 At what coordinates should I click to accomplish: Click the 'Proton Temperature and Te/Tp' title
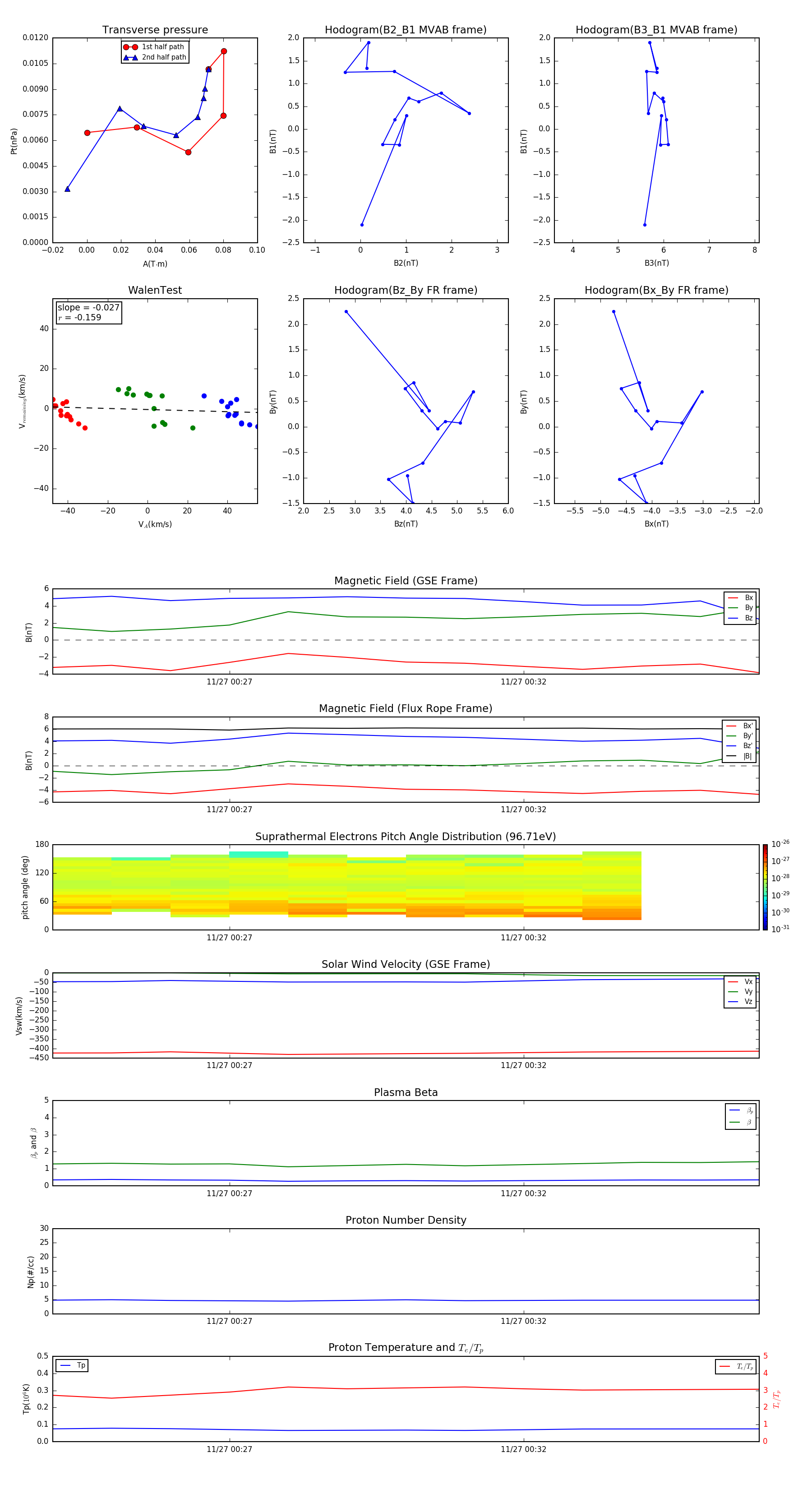[x=406, y=1348]
